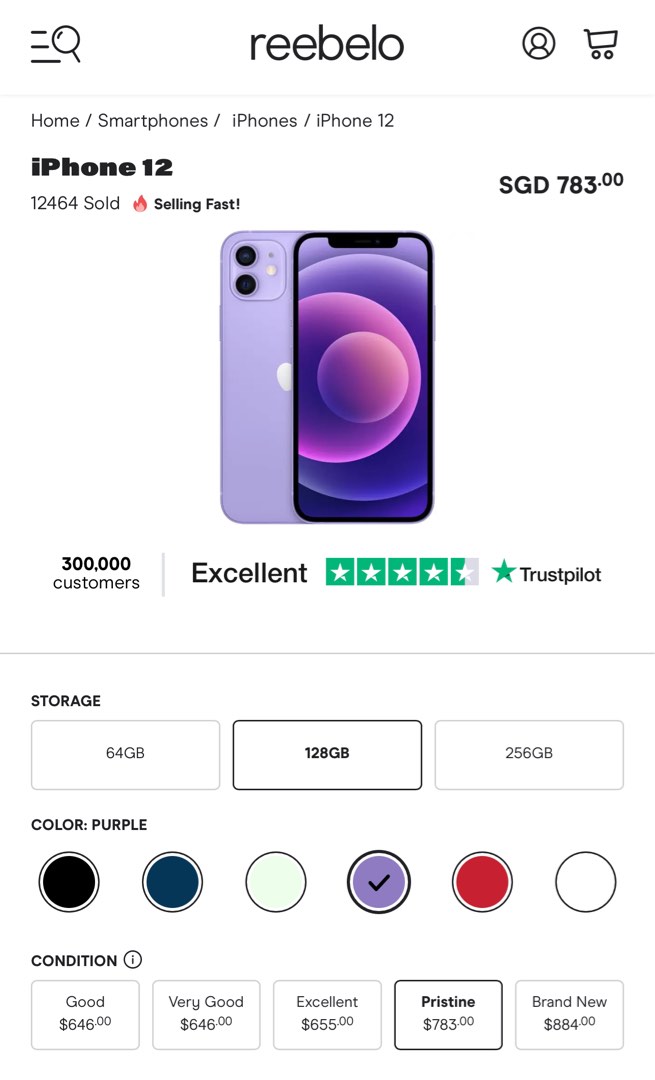The width and height of the screenshot is (655, 1080).
Task: Click the iPhone 12 breadcrumb link
Action: point(354,120)
